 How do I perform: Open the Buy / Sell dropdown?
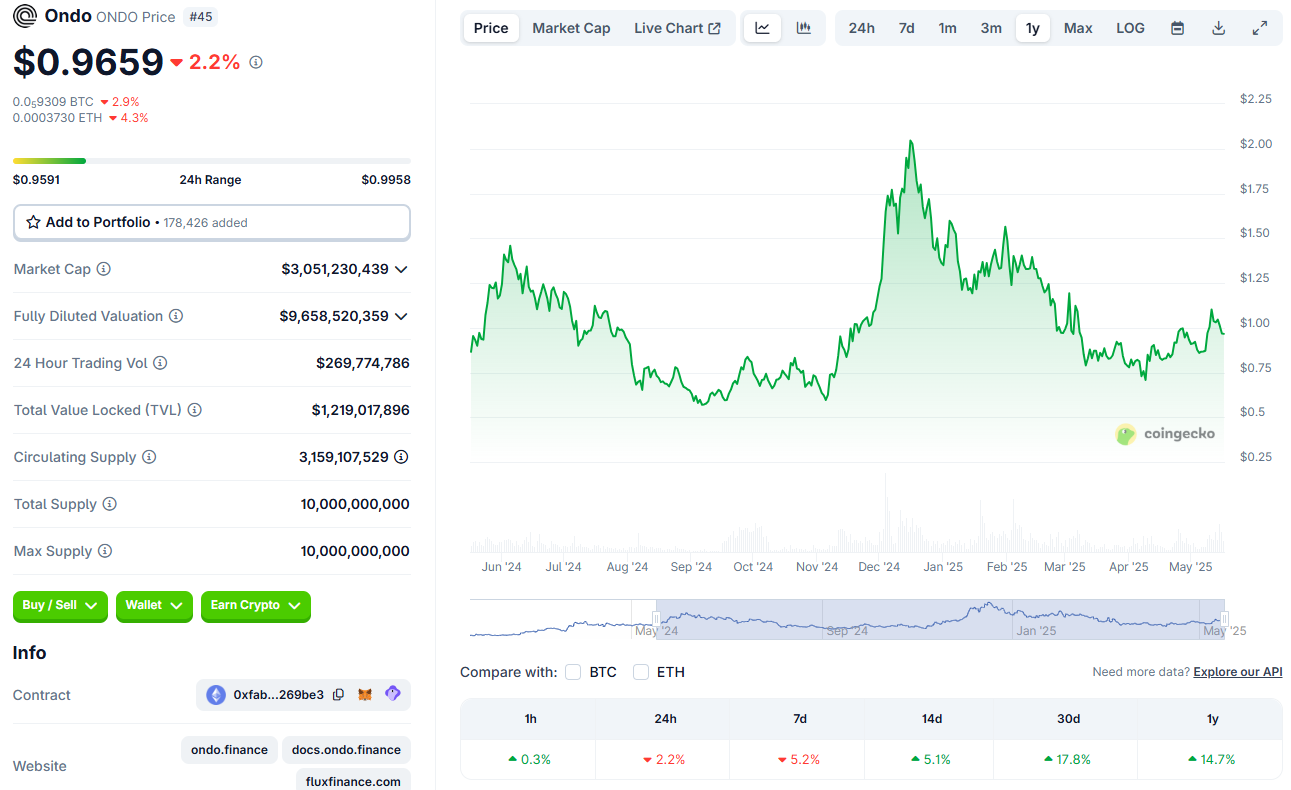point(60,605)
